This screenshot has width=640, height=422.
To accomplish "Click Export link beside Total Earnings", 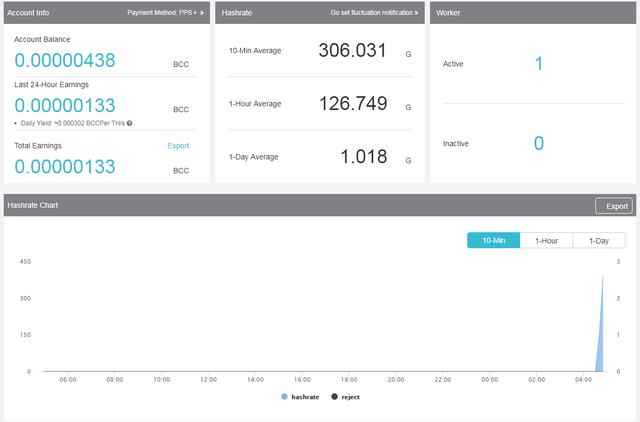I will pos(178,146).
